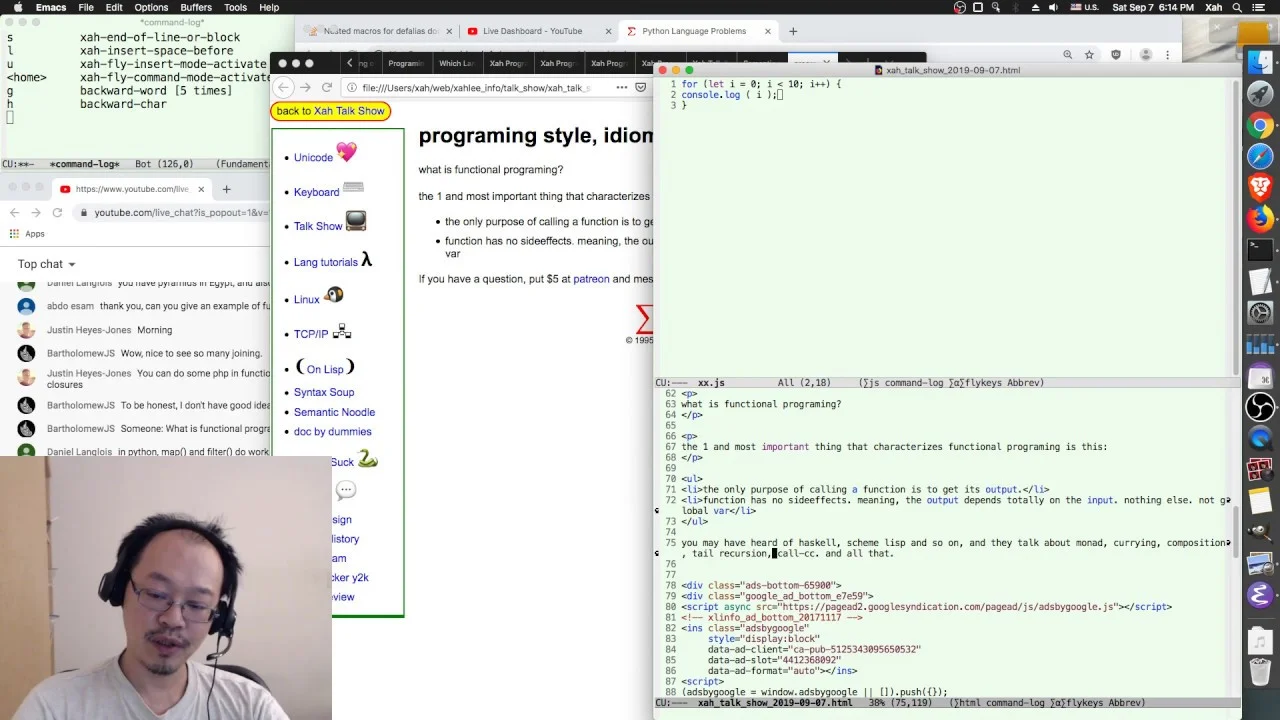This screenshot has height=720, width=1280.
Task: Bookmark this page with the star icon
Action: coord(1089,55)
